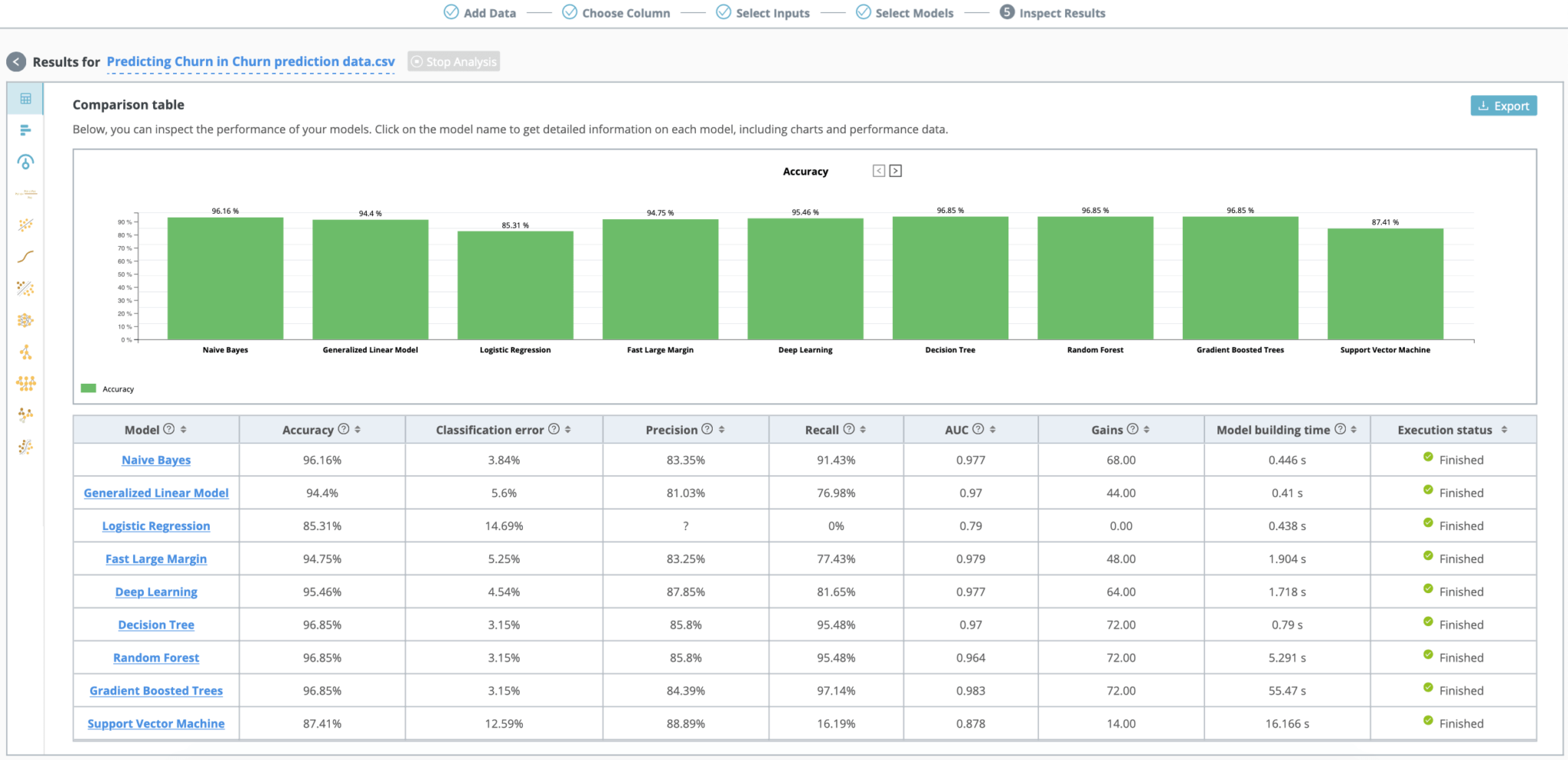
Task: Show the previous chart using the left arrow
Action: pos(878,170)
